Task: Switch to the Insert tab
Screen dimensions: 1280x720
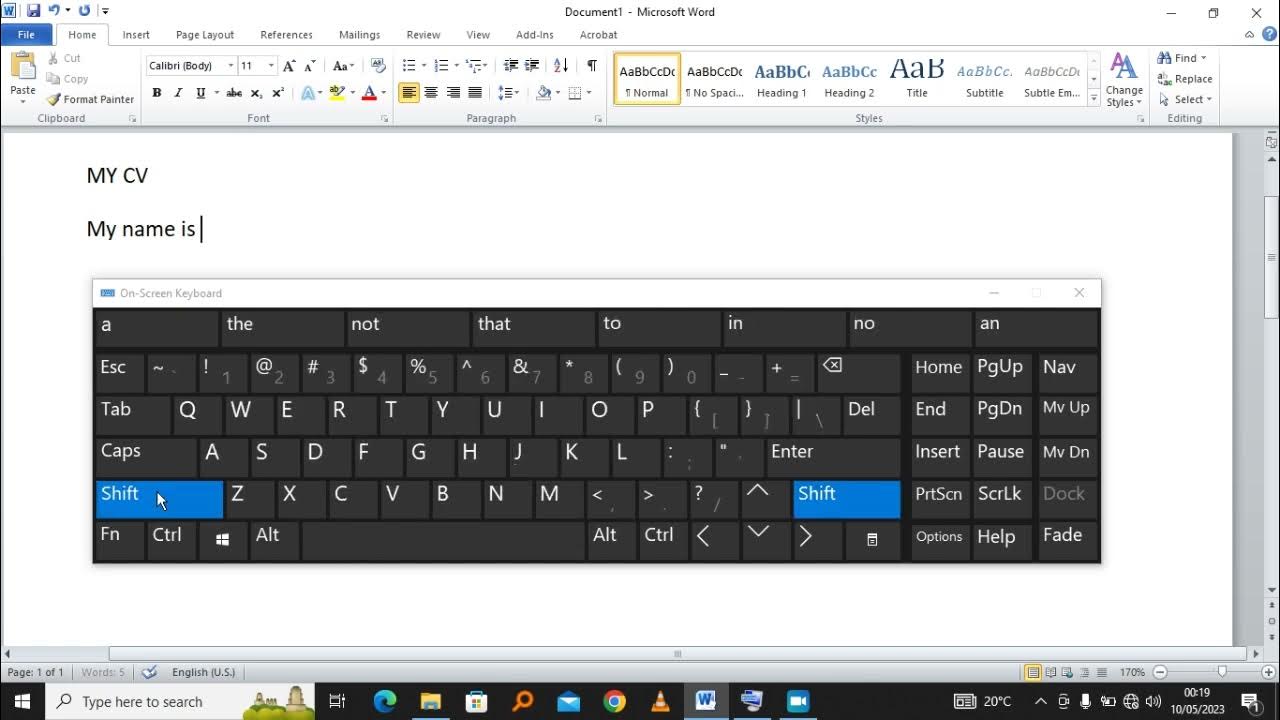Action: click(136, 35)
